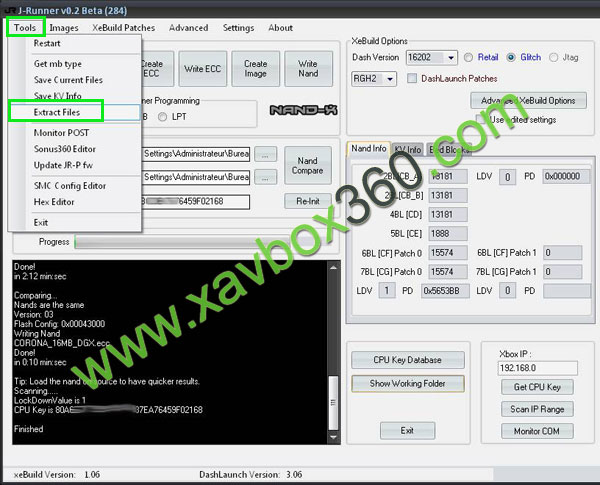Click the Xbox IP input field
The width and height of the screenshot is (600, 485).
point(537,368)
